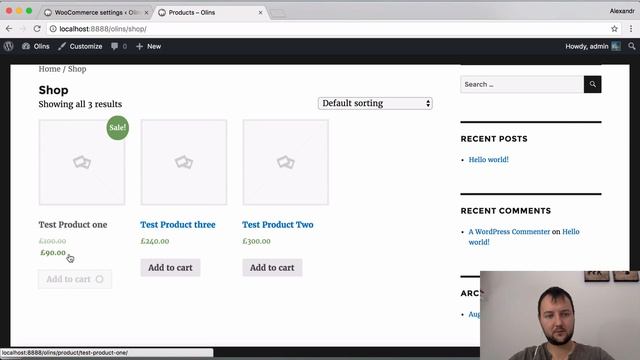Image resolution: width=640 pixels, height=360 pixels.
Task: Open A WordPress Commenter link
Action: click(509, 231)
